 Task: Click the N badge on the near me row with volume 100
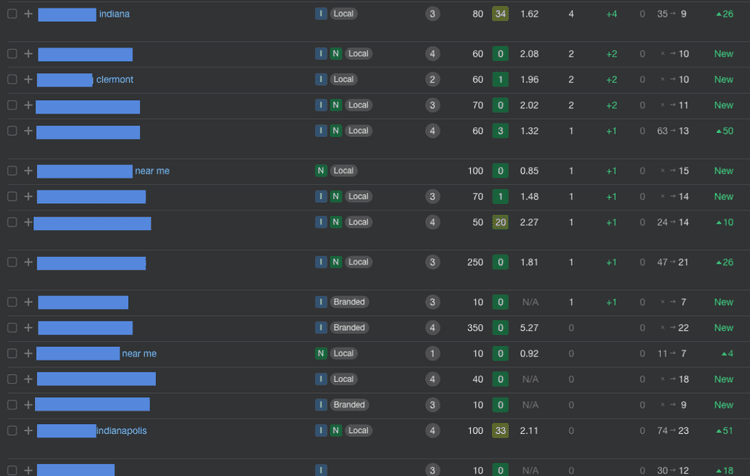tap(321, 171)
